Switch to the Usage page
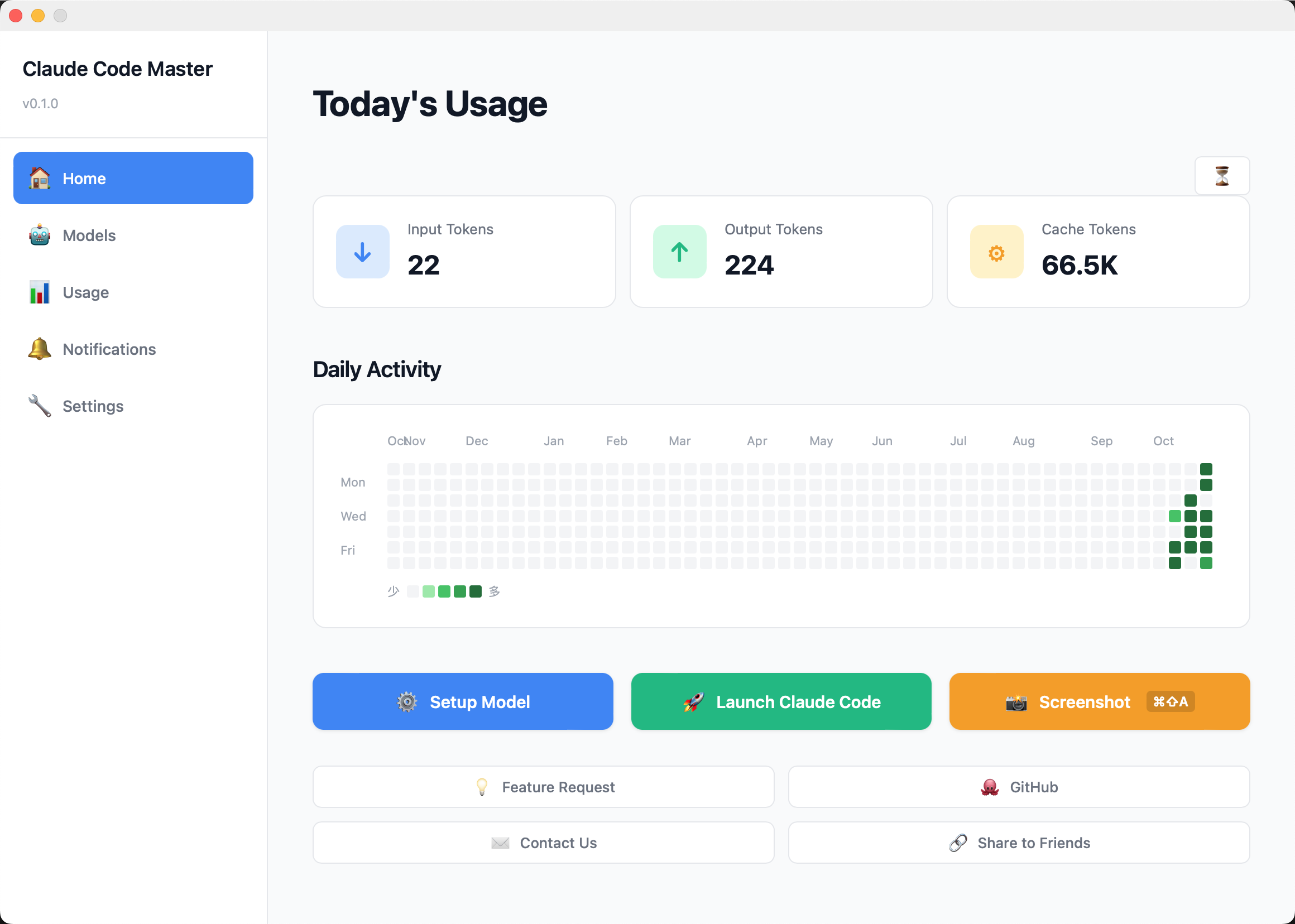 pyautogui.click(x=86, y=292)
